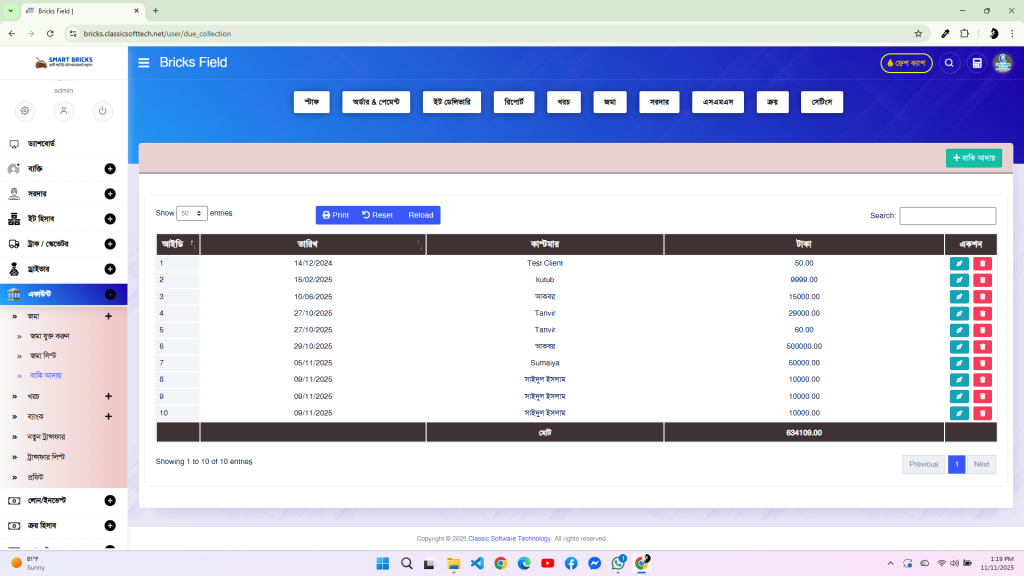The height and width of the screenshot is (576, 1024).
Task: Select জমা in the top navigation bar
Action: pos(609,101)
